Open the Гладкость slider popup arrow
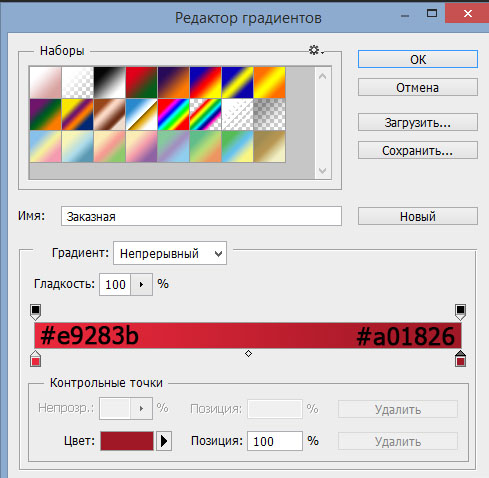 pos(141,284)
